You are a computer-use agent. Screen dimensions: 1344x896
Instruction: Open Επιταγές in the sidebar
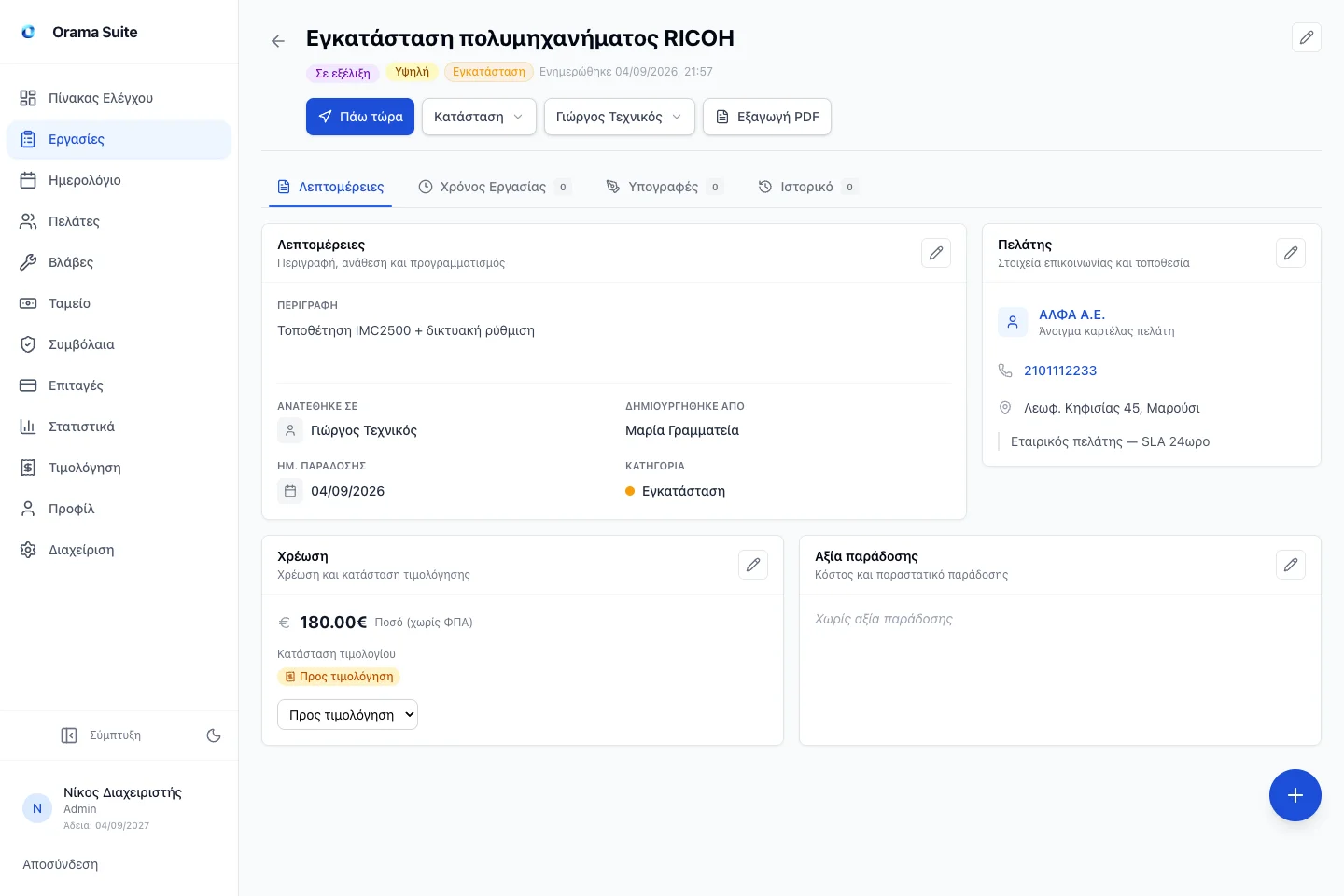119,385
